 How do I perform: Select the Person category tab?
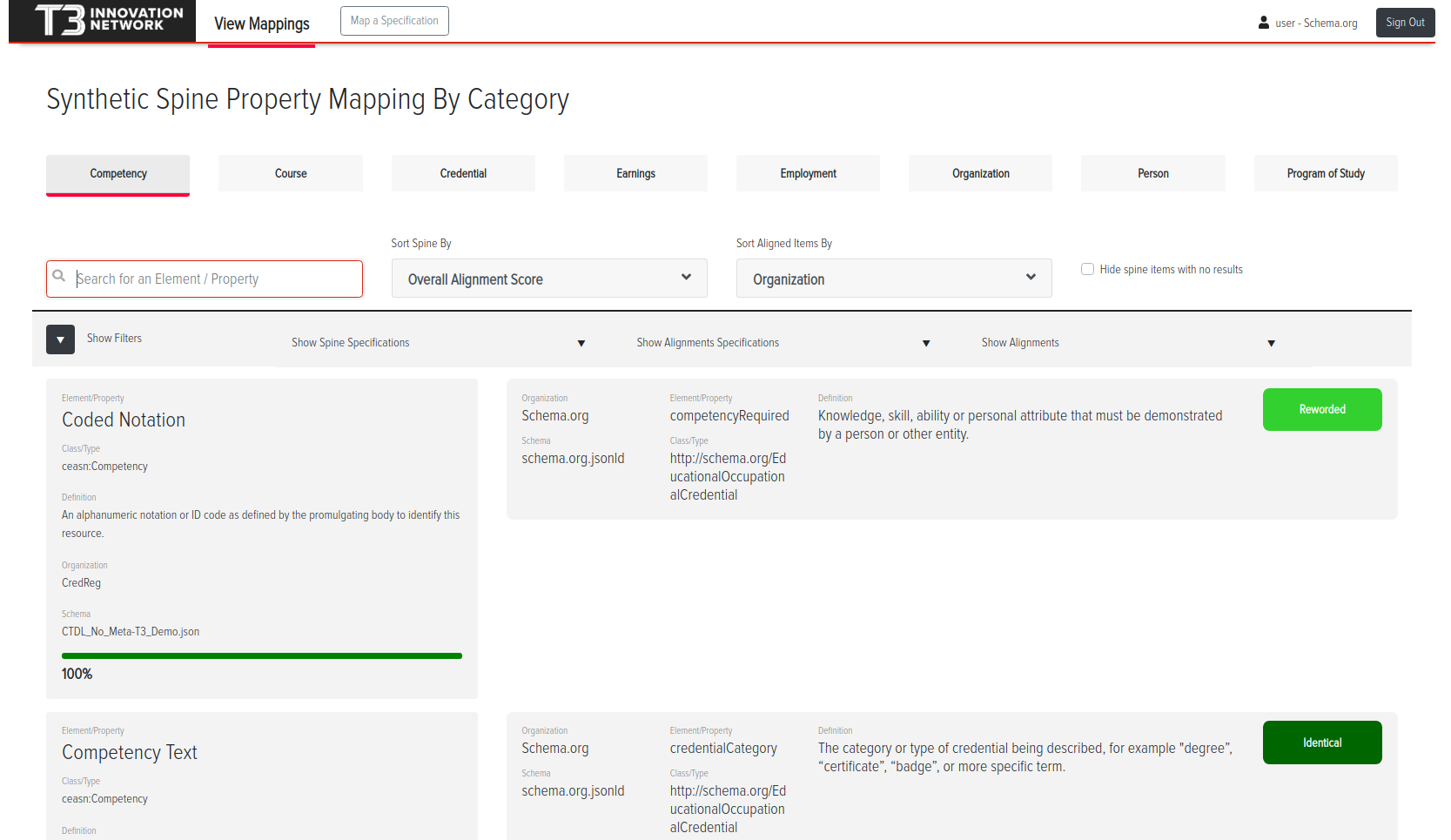coord(1153,173)
